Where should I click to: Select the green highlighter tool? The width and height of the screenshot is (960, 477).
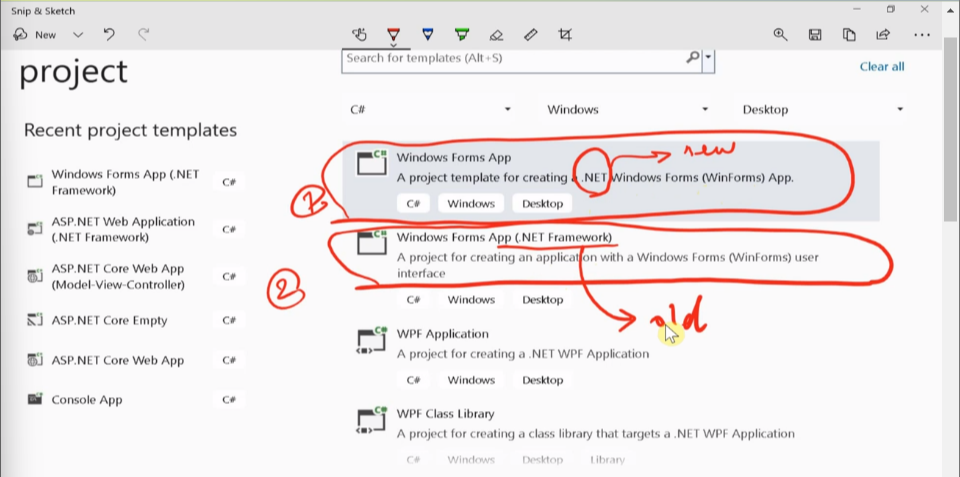tap(462, 35)
